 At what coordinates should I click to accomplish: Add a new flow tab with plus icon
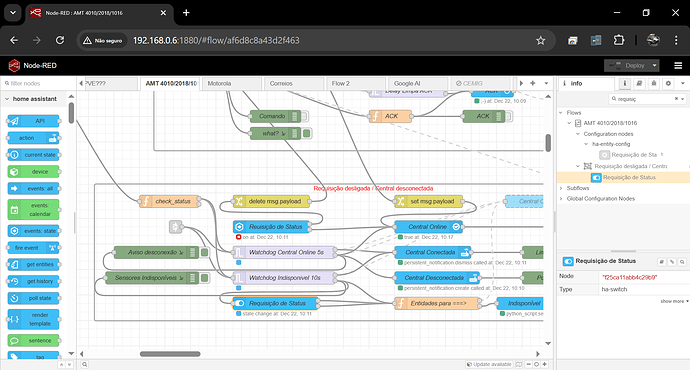tap(532, 83)
